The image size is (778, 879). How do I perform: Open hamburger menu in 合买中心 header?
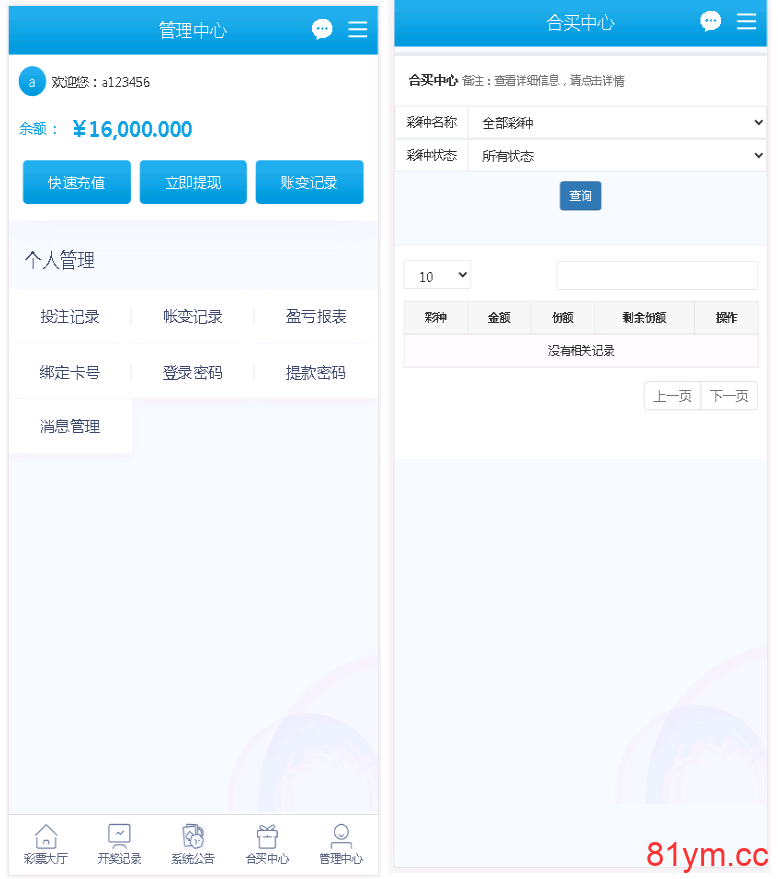[747, 21]
